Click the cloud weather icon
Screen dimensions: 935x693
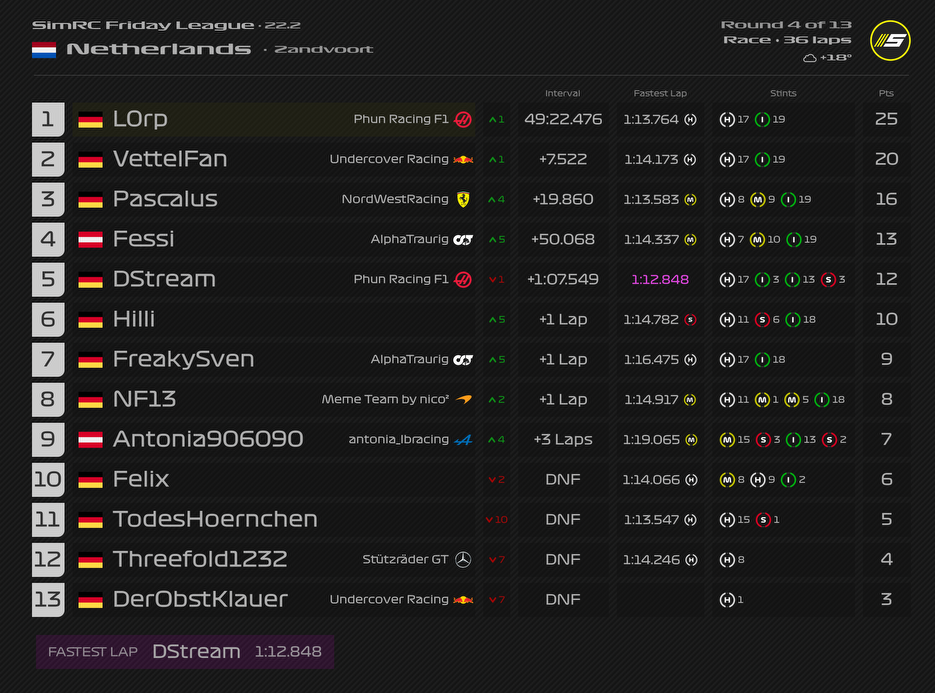click(x=809, y=58)
